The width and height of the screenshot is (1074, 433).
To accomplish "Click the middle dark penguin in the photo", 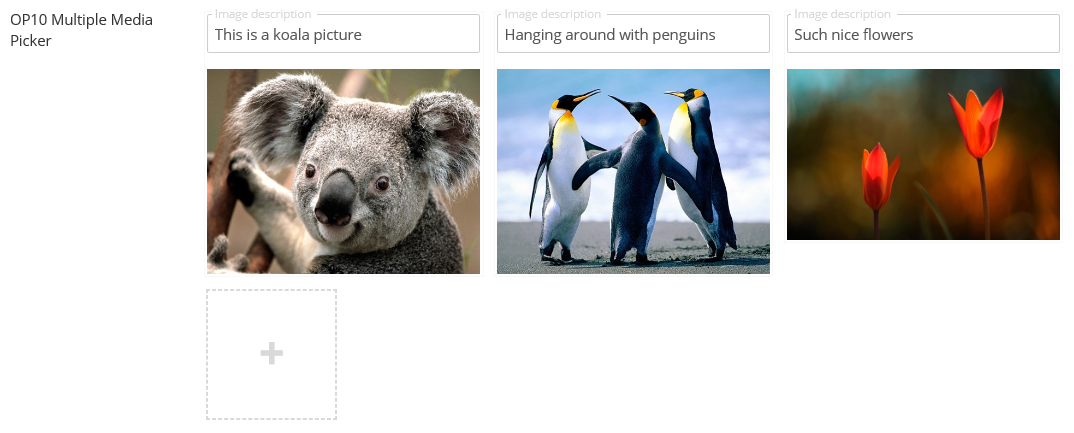I will pos(635,180).
